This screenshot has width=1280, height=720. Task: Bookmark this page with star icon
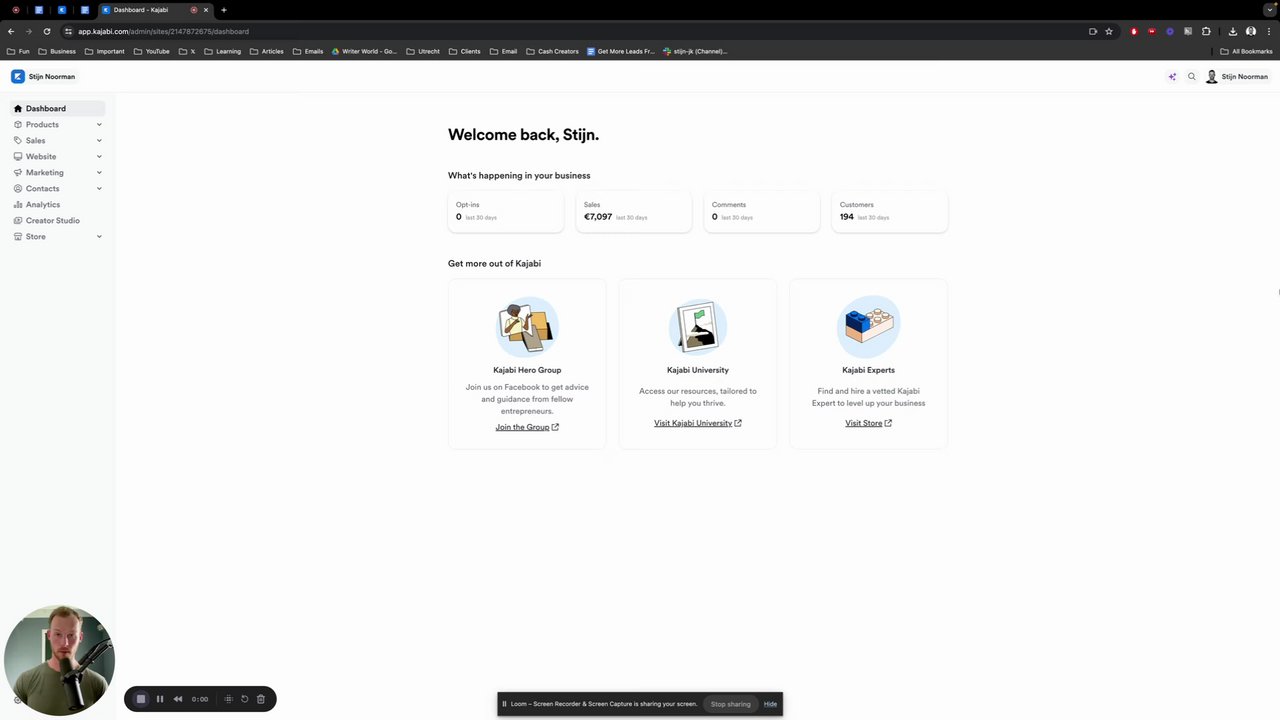coord(1109,31)
